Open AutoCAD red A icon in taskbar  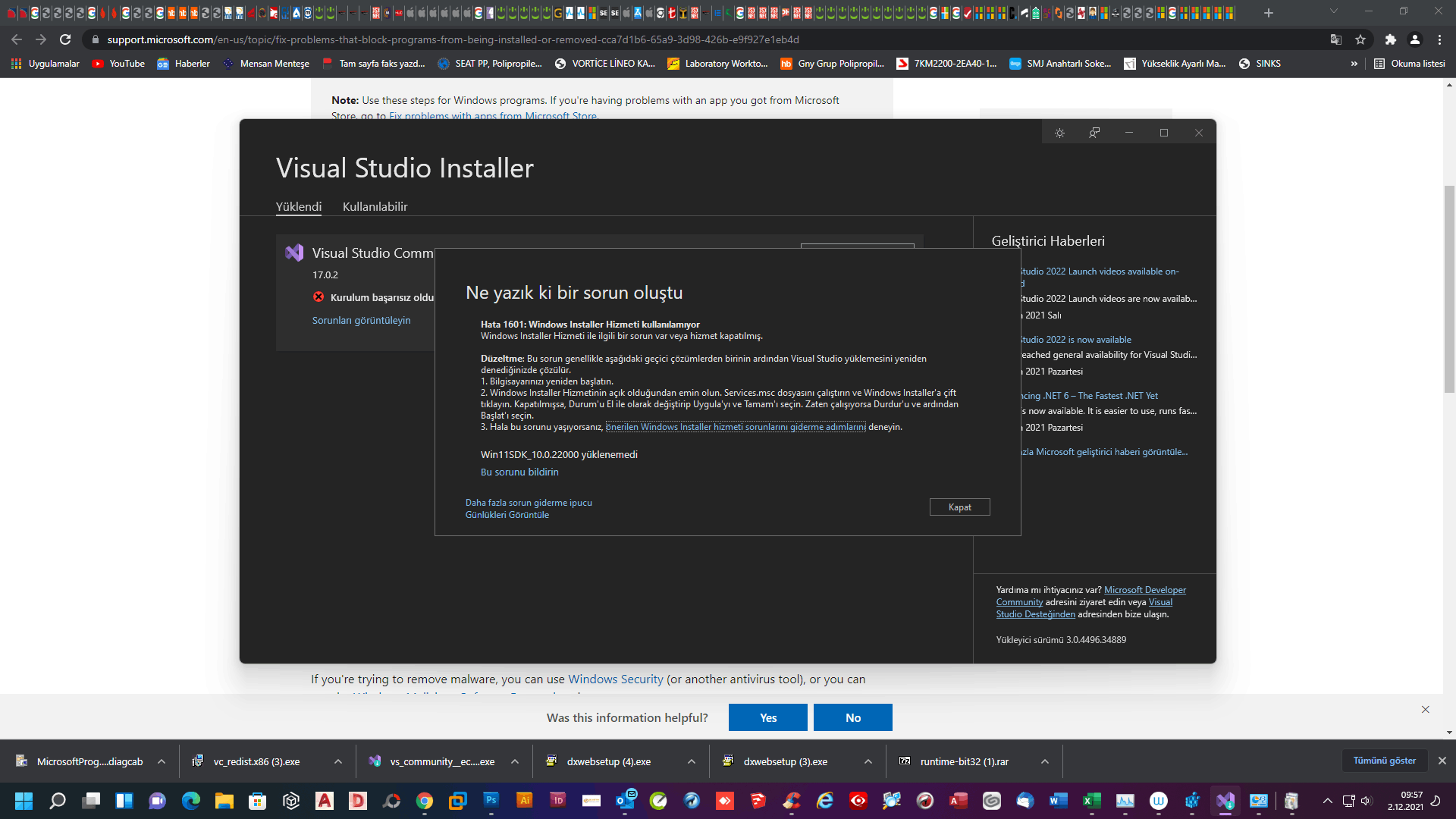pyautogui.click(x=325, y=800)
